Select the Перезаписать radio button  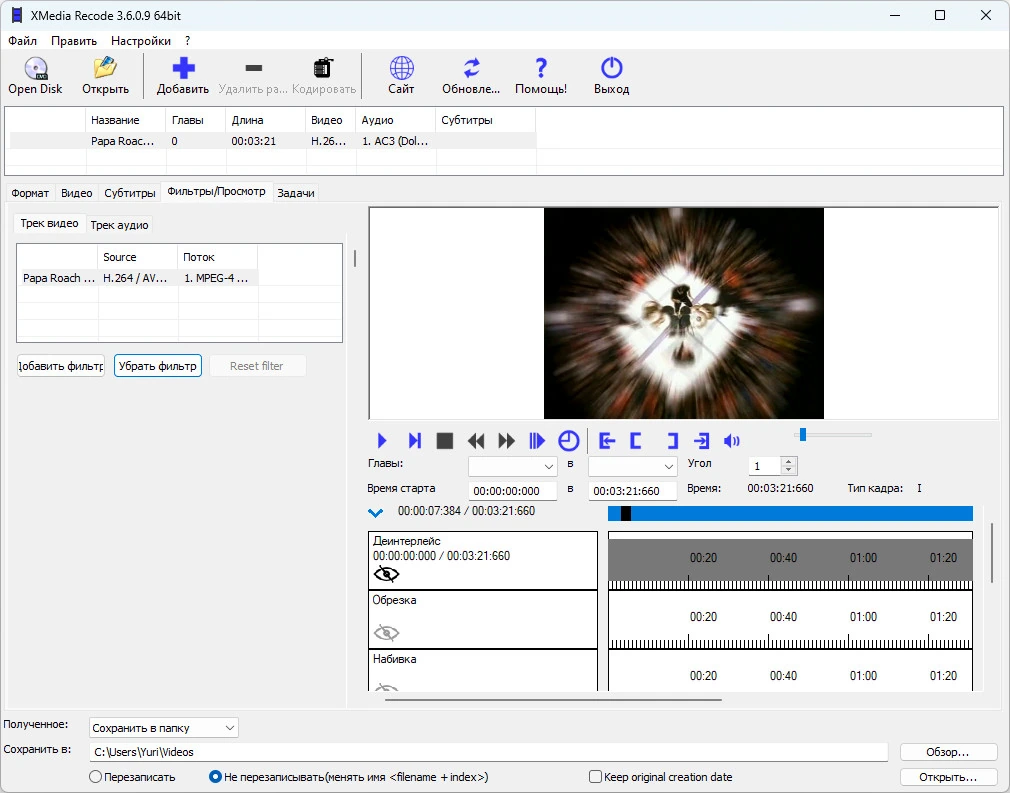point(95,776)
